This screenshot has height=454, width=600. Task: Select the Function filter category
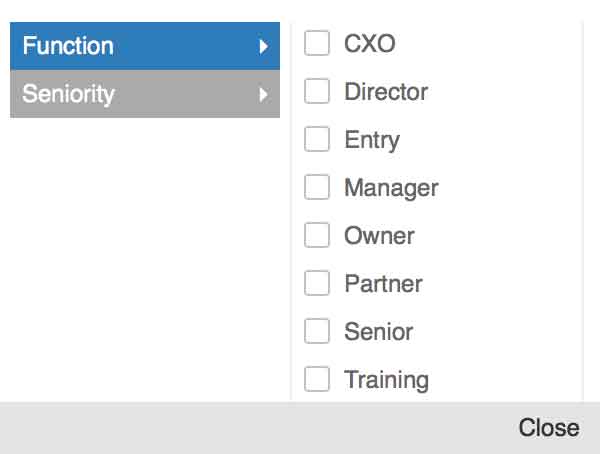68,46
